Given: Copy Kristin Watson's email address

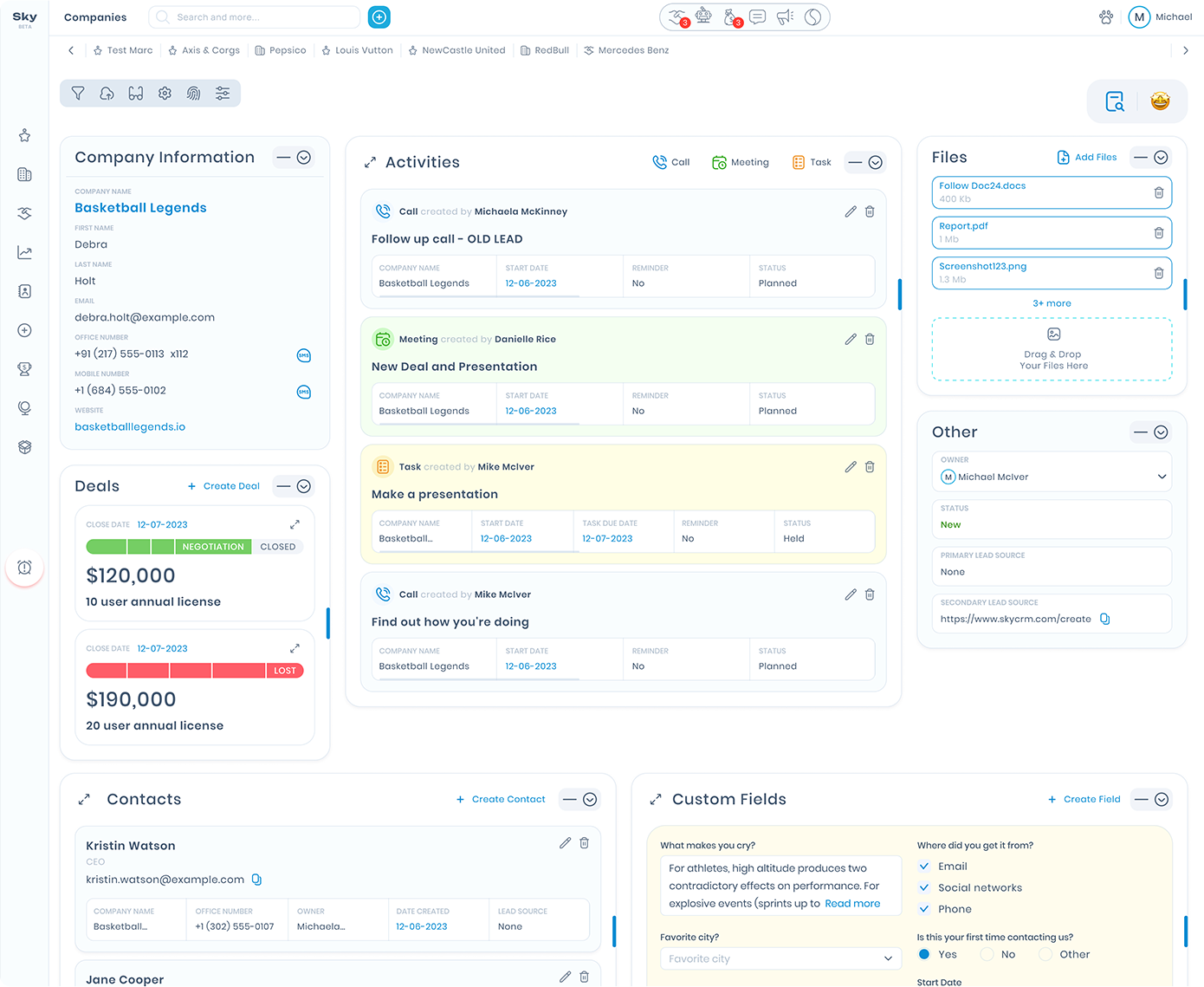Looking at the screenshot, I should 256,880.
